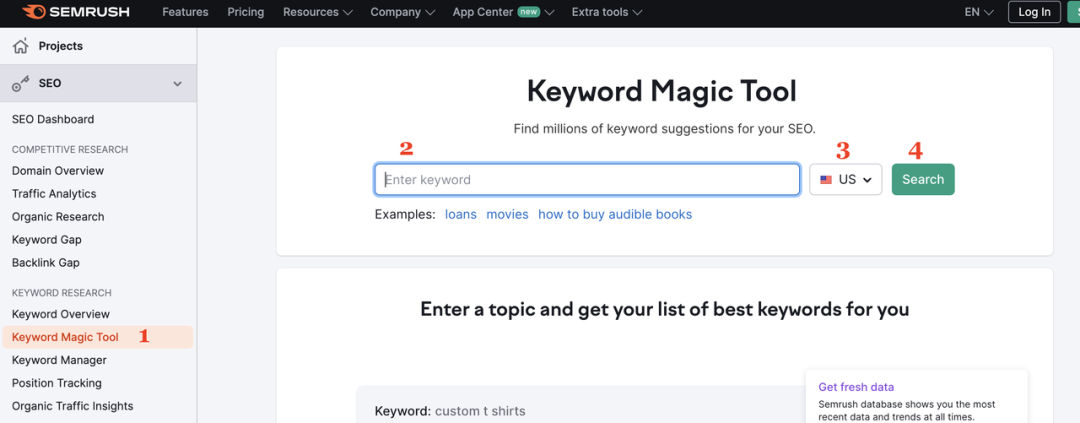Expand the Company menu

(x=402, y=12)
